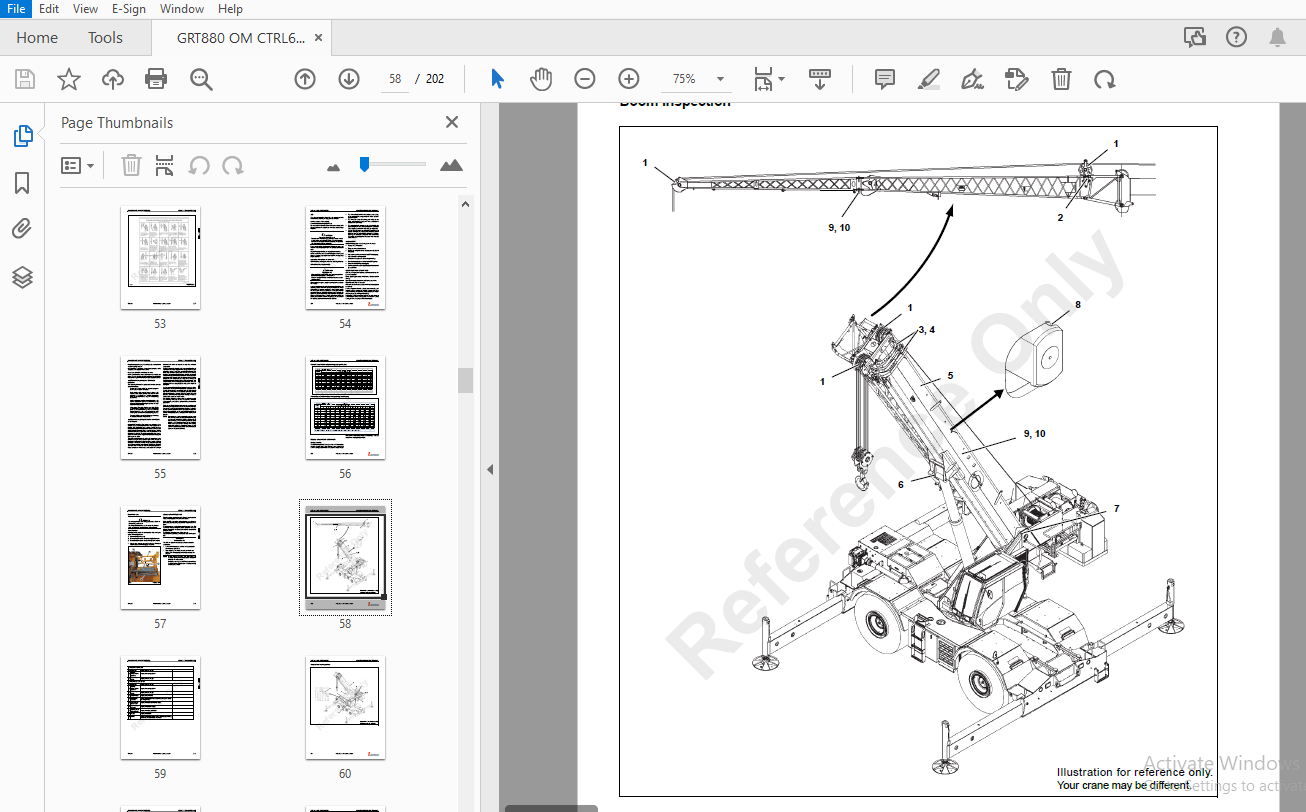Viewport: 1306px width, 812px height.
Task: Open the find text magnifier tool
Action: click(x=202, y=79)
